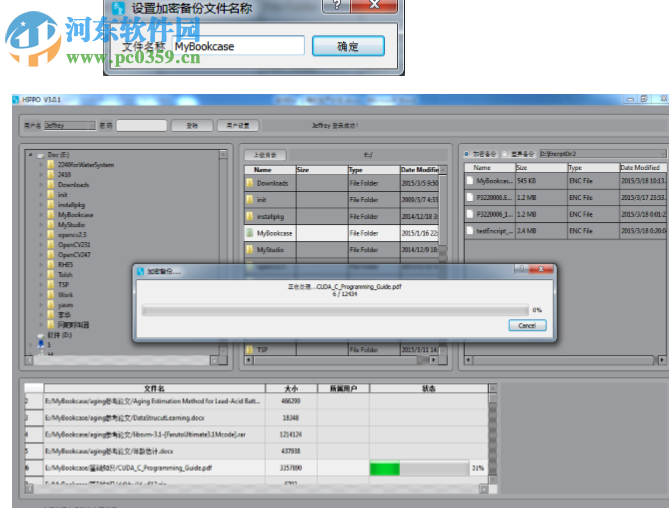Select the 2.4 MB size cell
The width and height of the screenshot is (669, 508).
coord(541,231)
